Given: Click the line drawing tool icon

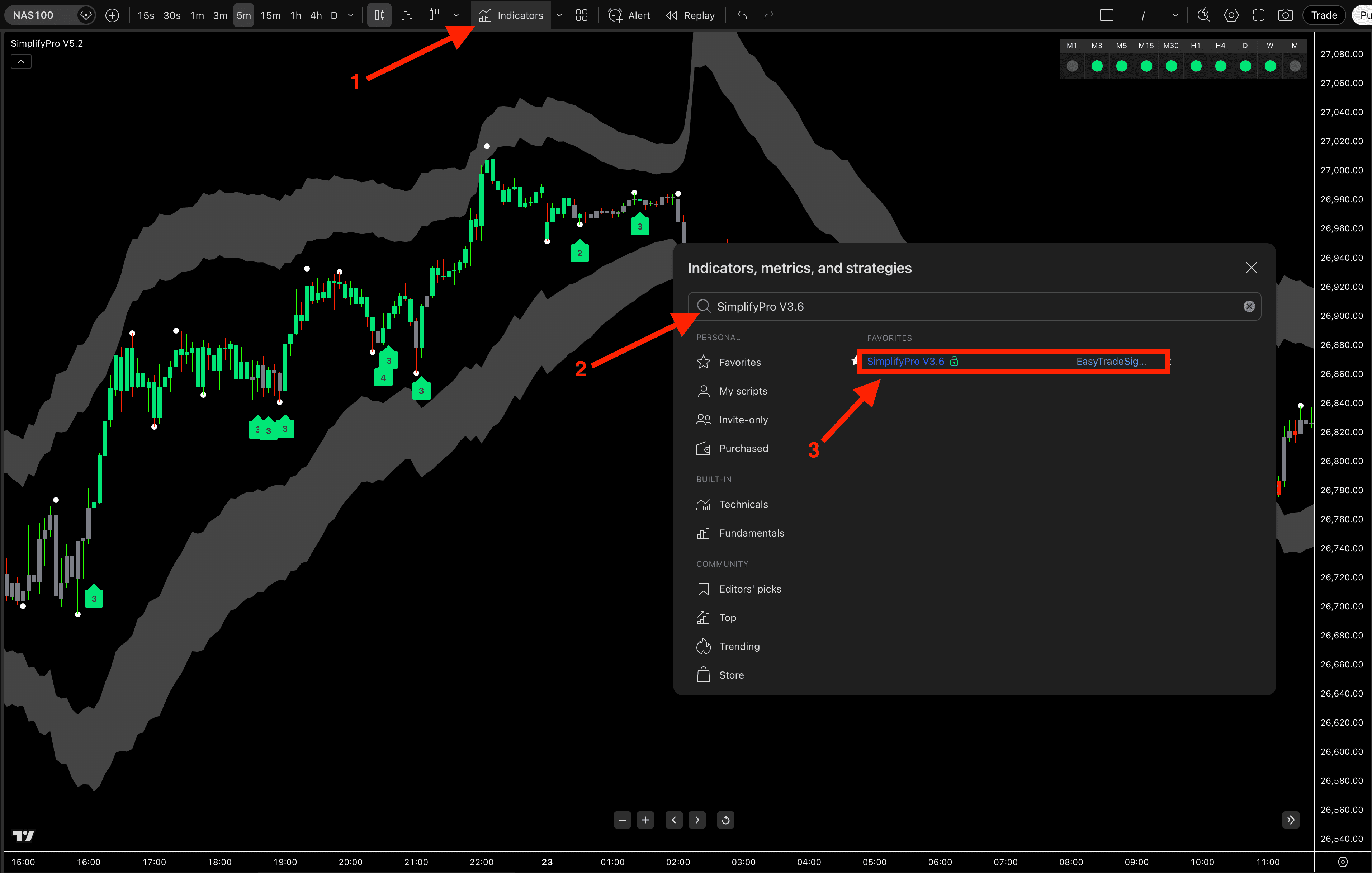Looking at the screenshot, I should pos(1142,16).
